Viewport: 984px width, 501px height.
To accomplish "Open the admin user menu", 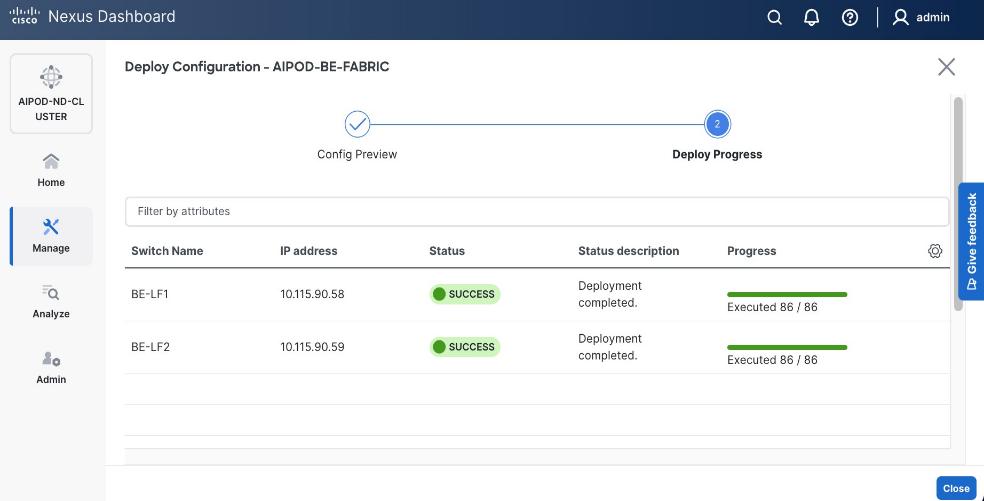I will click(920, 17).
